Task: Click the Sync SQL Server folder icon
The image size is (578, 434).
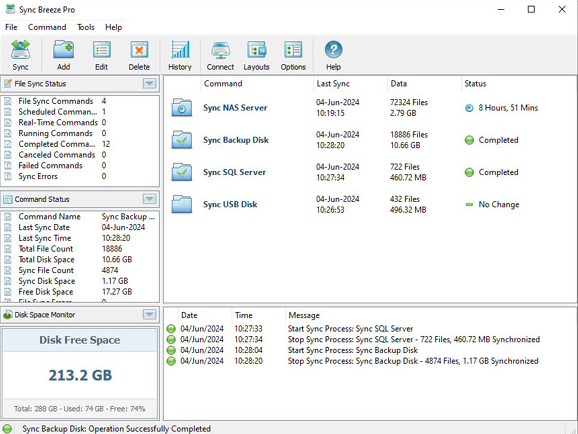Action: 181,172
